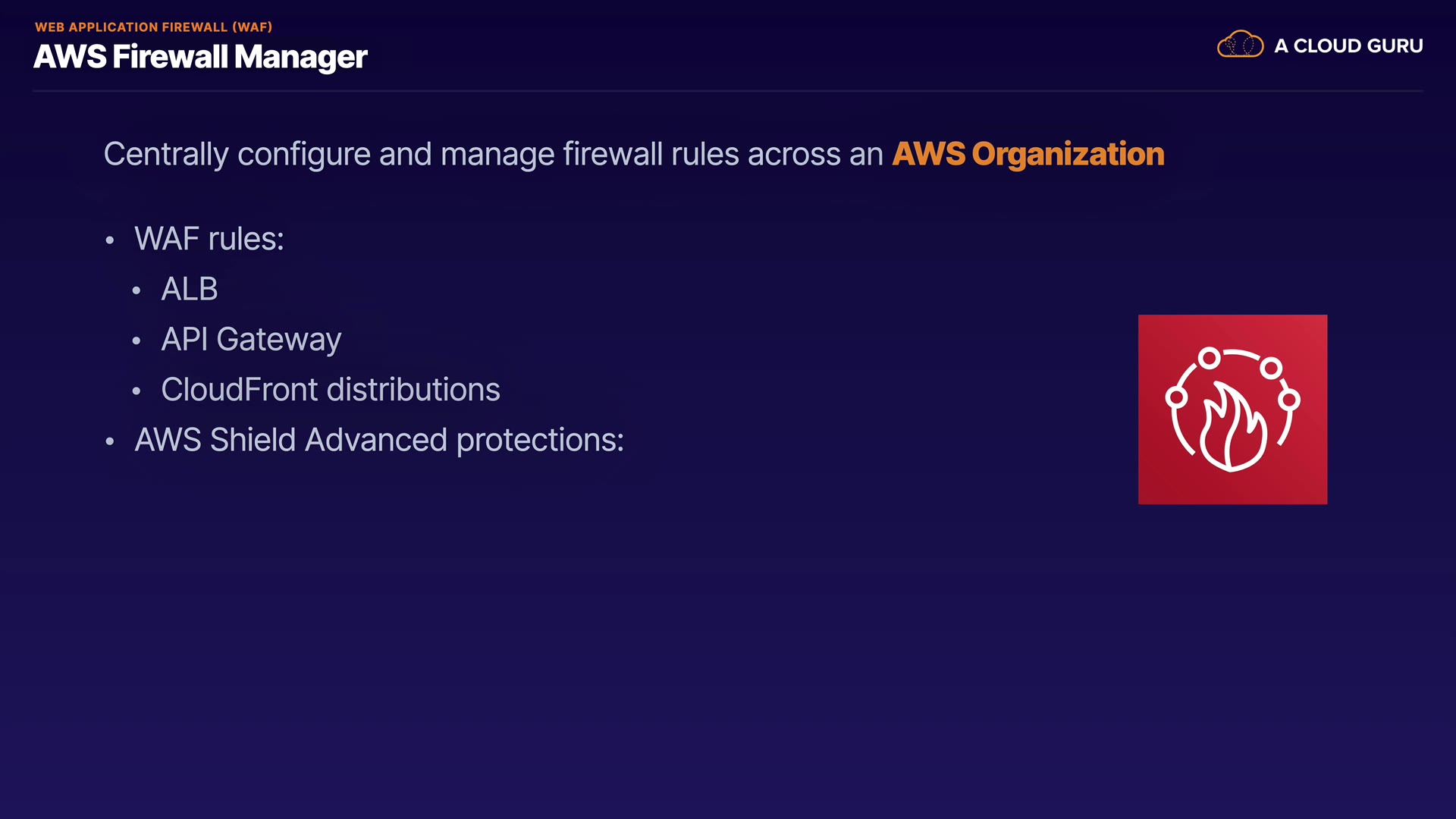Image resolution: width=1456 pixels, height=819 pixels.
Task: Select the orange AWS Organization text
Action: [x=1028, y=154]
